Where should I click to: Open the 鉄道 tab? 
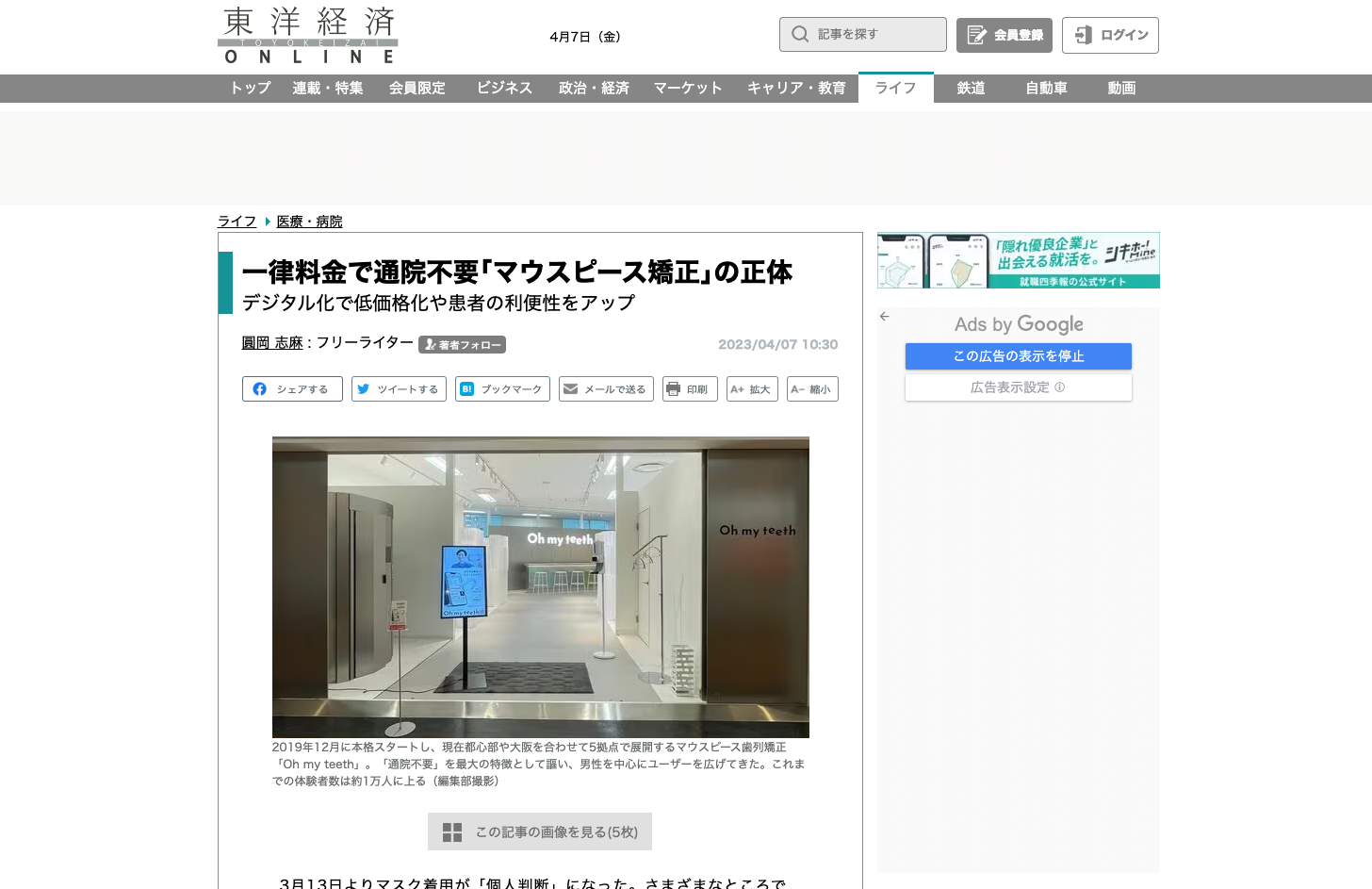pos(972,88)
